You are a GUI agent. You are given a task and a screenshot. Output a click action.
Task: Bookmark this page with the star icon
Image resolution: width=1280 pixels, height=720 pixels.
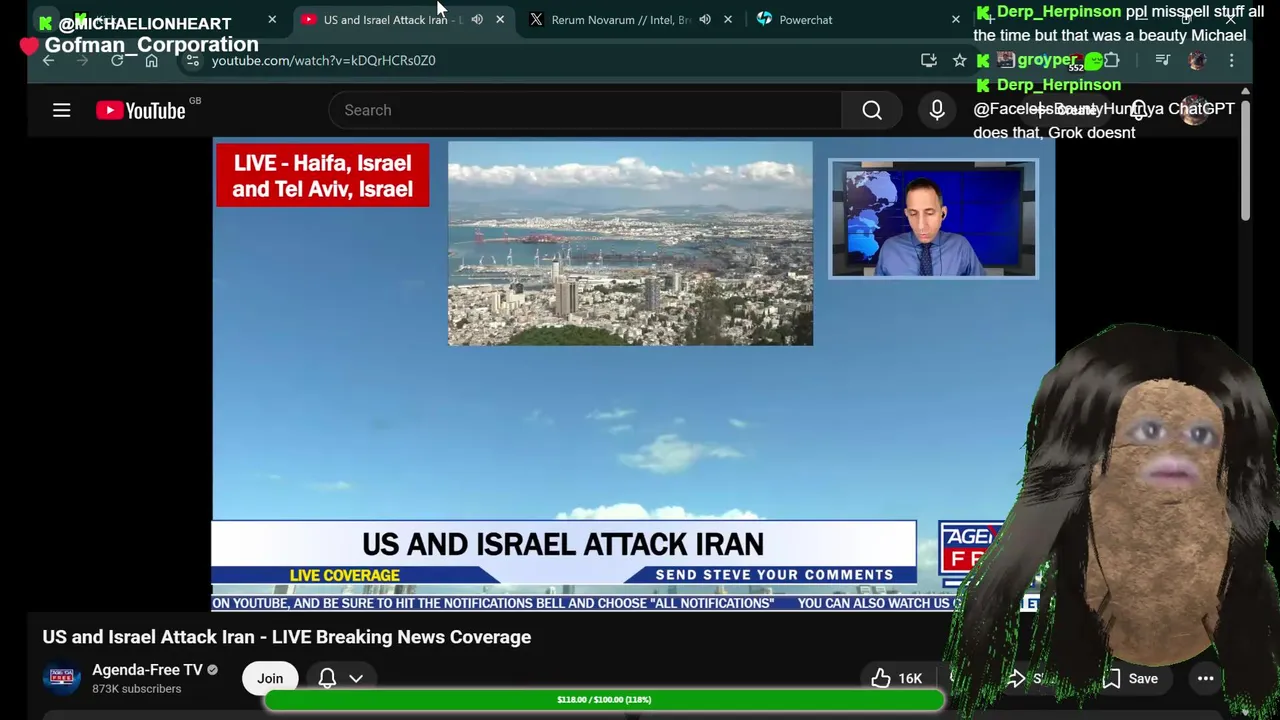click(959, 60)
